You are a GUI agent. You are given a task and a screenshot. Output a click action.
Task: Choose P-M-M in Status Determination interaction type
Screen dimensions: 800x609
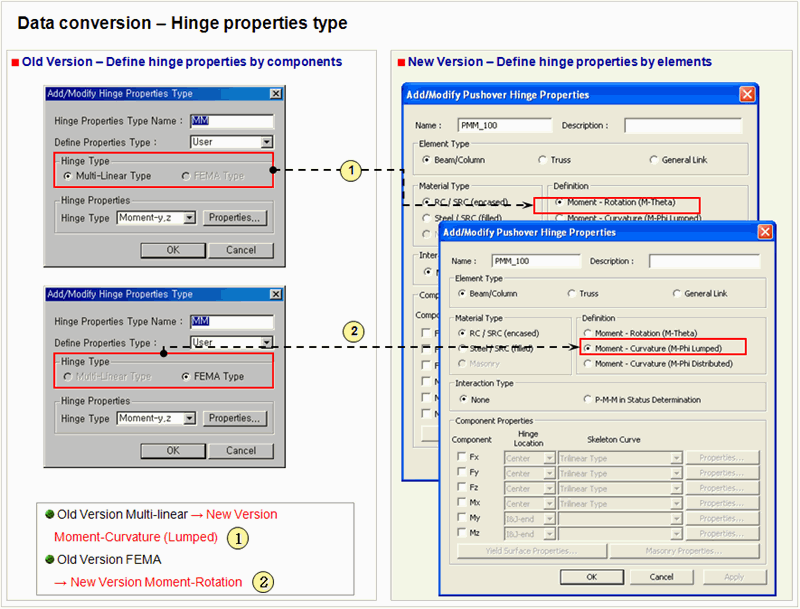click(x=587, y=399)
